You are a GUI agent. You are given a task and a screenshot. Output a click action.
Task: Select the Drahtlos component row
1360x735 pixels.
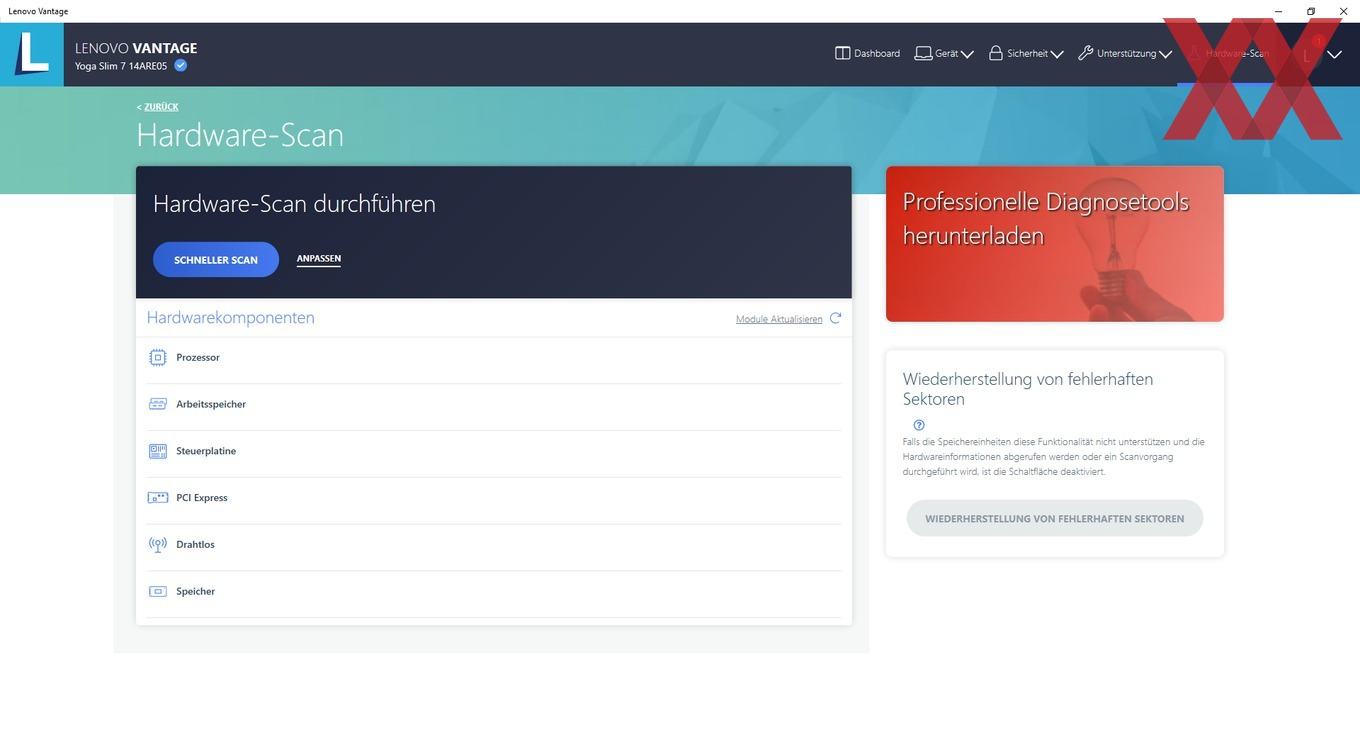[x=494, y=546]
